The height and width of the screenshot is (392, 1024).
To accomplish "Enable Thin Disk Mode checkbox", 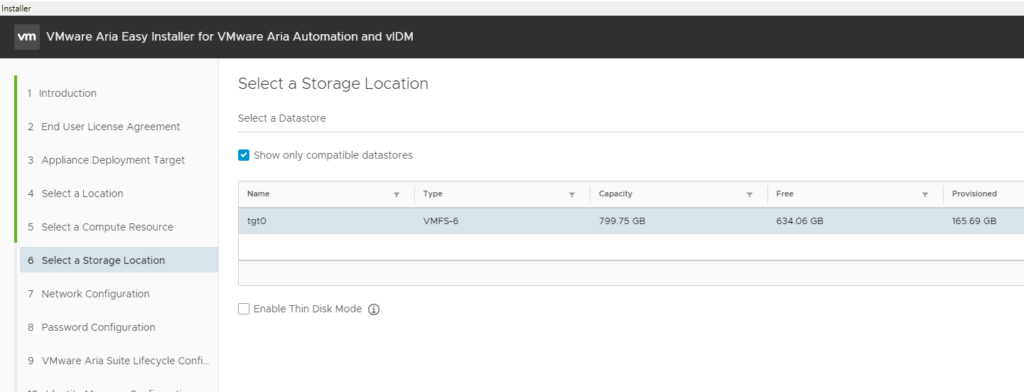I will pos(244,309).
